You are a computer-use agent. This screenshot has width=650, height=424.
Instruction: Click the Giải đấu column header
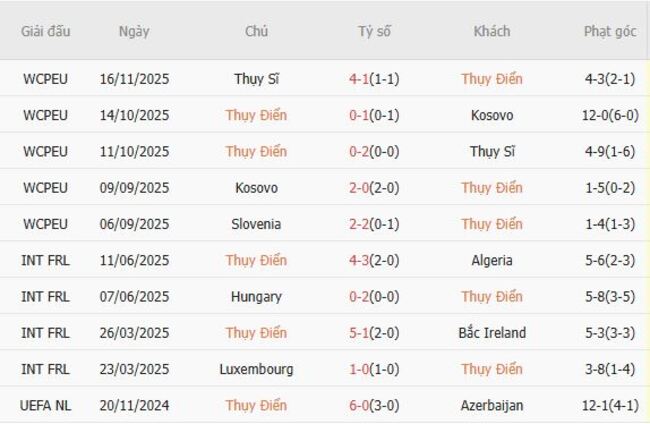[46, 31]
